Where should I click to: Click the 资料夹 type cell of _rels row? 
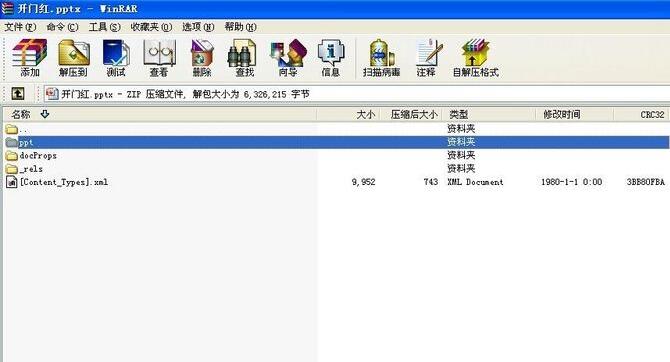point(461,168)
